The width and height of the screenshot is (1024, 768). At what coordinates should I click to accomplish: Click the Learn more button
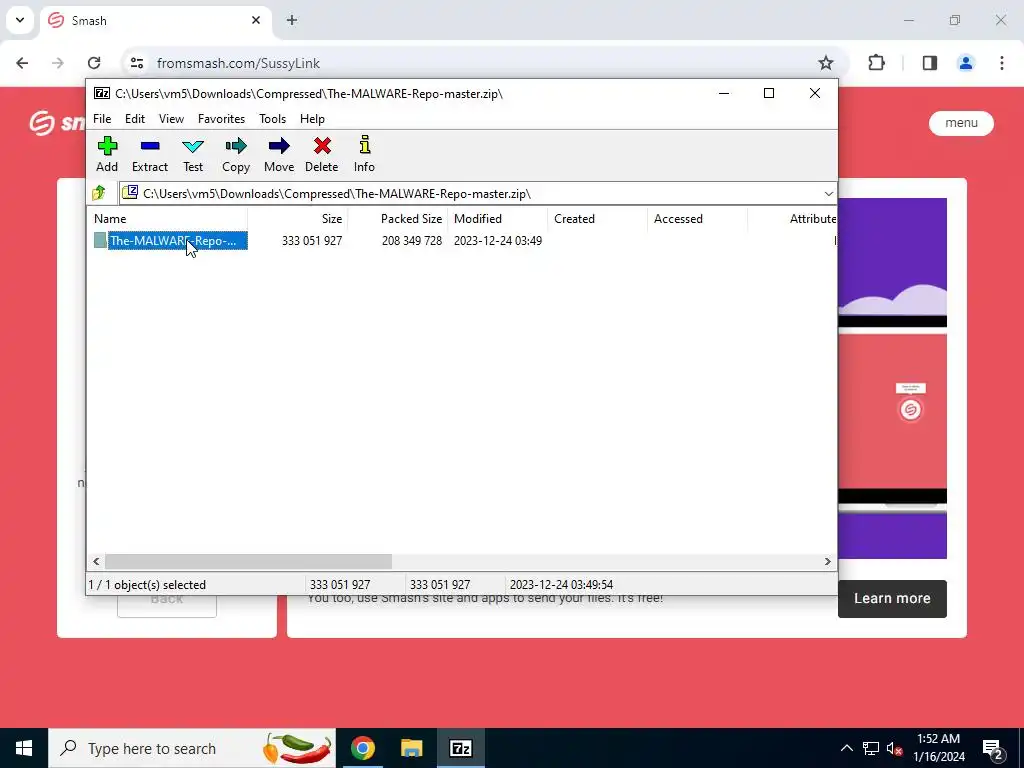892,598
